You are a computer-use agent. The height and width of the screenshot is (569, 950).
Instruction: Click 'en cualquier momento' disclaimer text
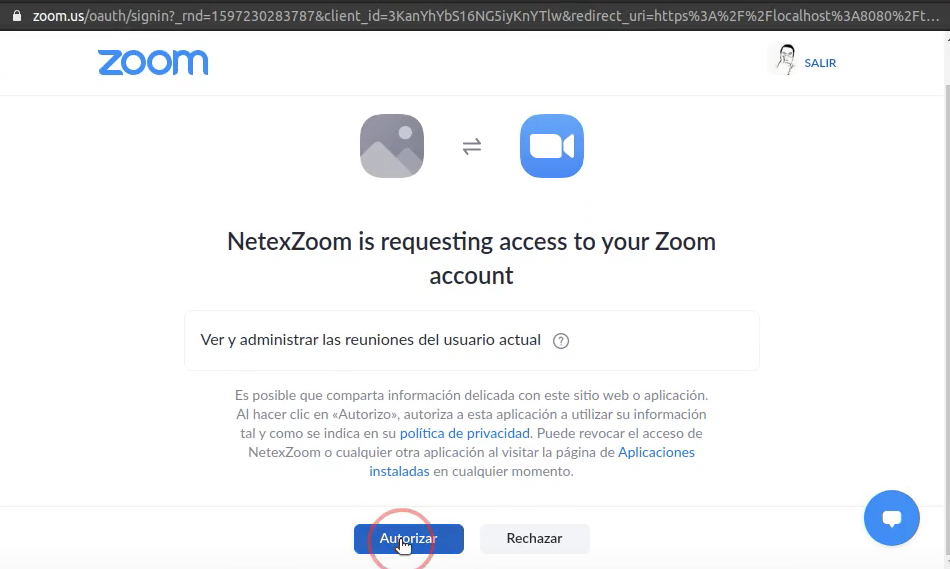click(503, 471)
